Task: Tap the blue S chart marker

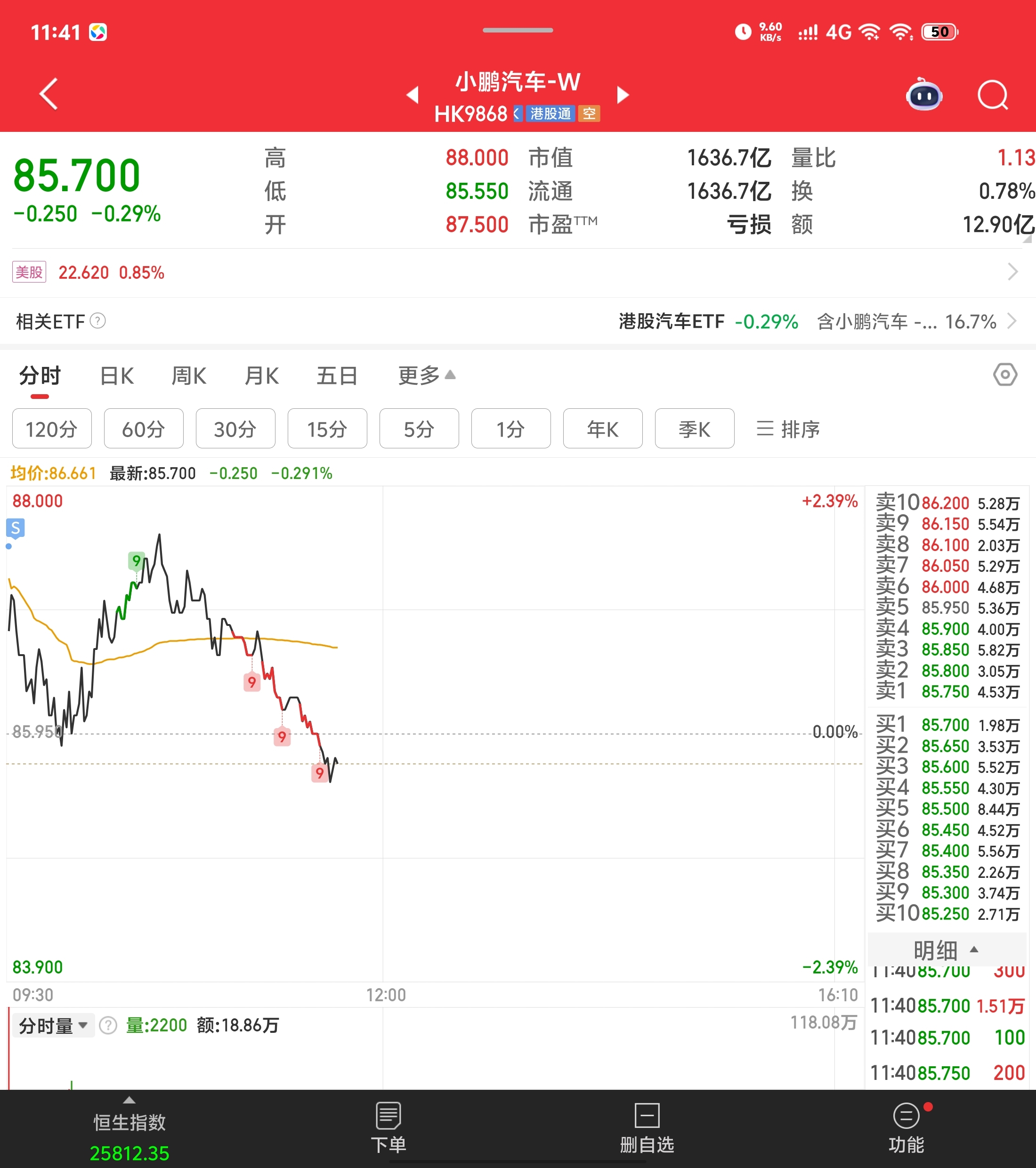Action: [16, 528]
